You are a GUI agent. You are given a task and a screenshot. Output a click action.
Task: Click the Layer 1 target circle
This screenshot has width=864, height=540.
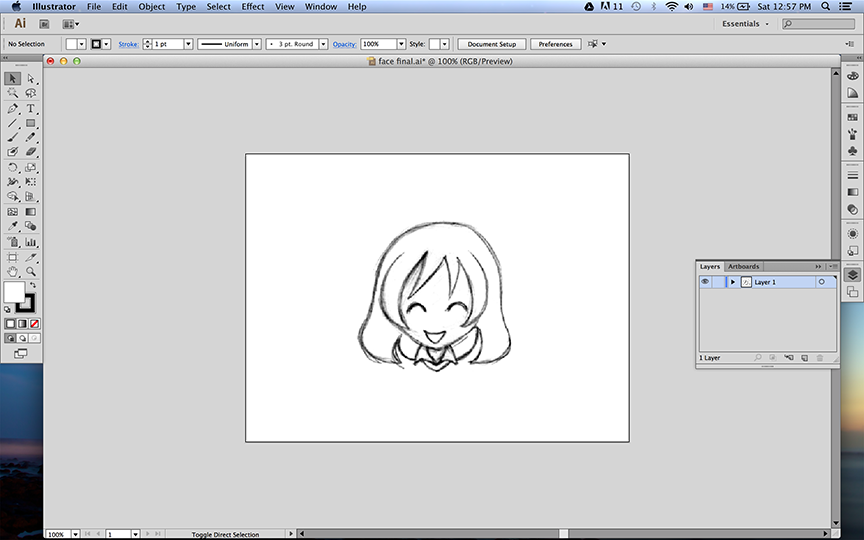click(822, 282)
